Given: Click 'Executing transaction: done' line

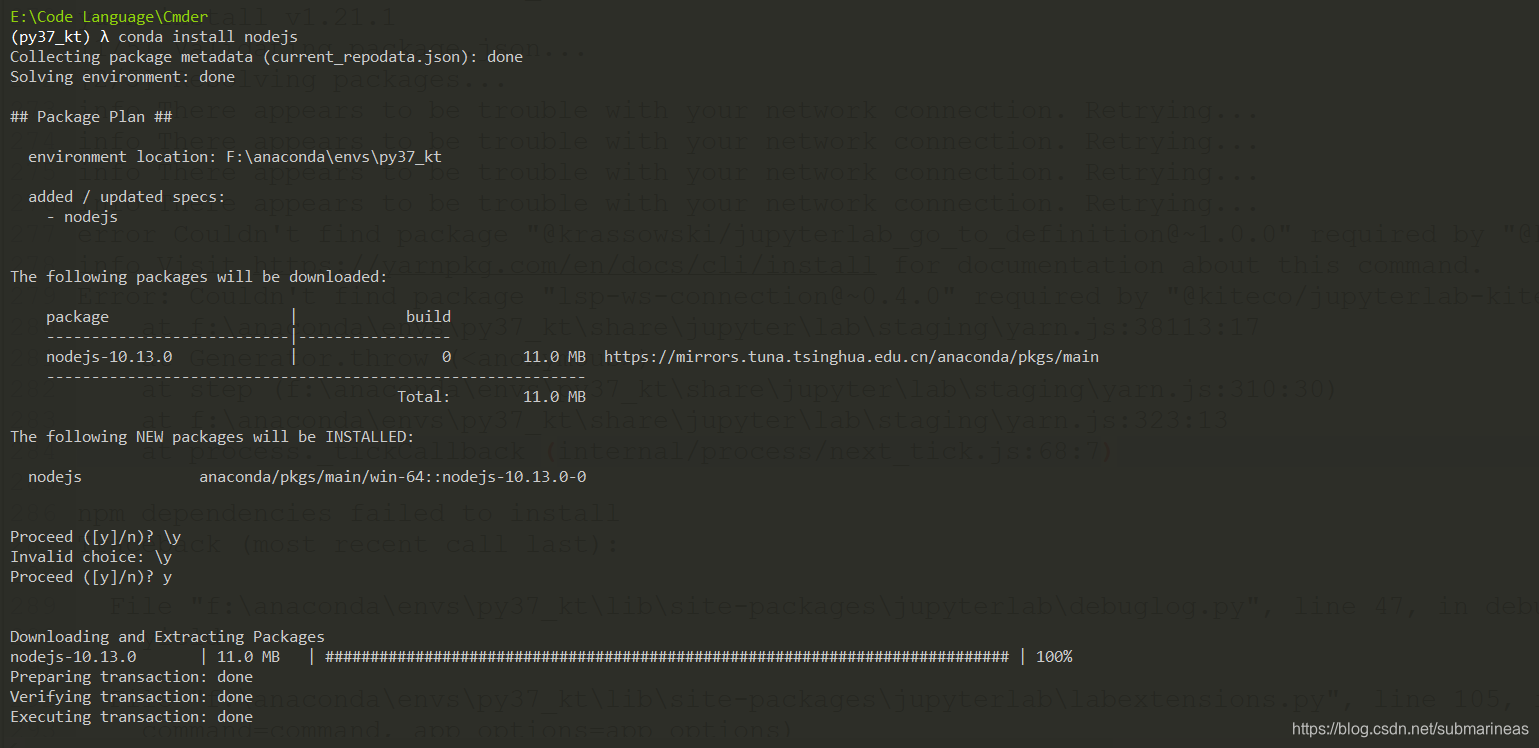Looking at the screenshot, I should [x=131, y=717].
